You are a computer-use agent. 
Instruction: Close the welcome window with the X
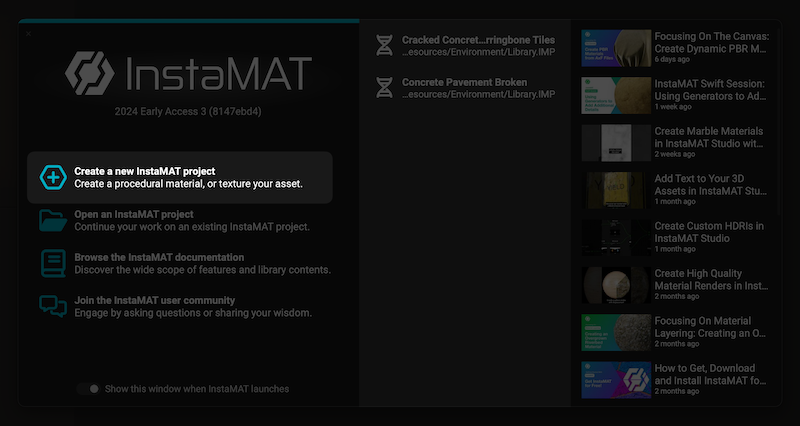pyautogui.click(x=29, y=34)
